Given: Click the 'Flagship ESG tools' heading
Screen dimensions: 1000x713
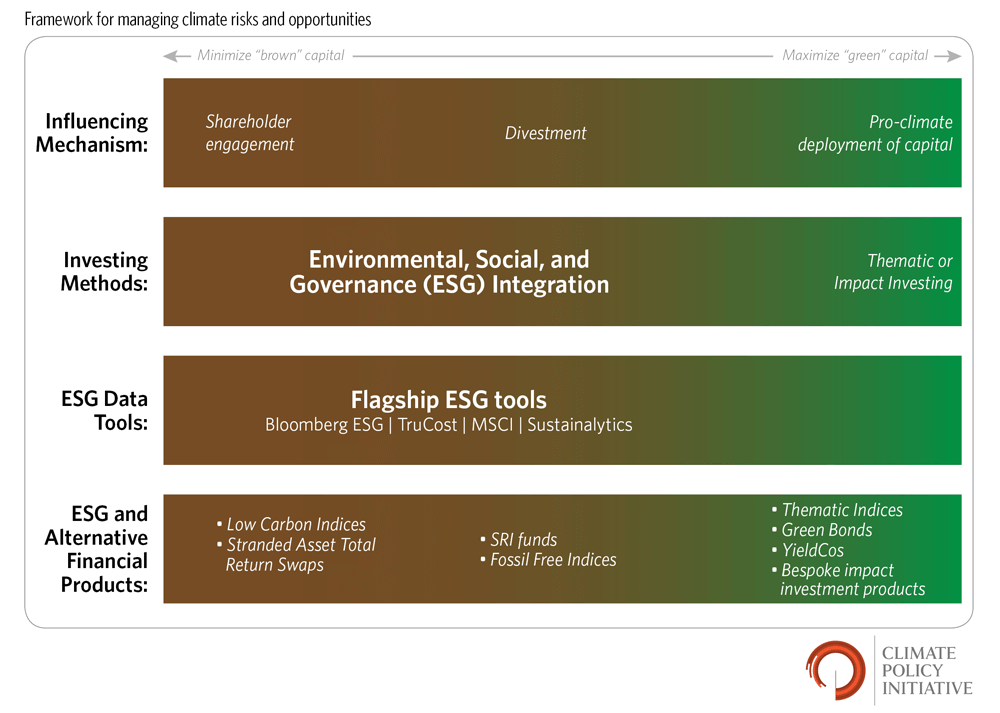Looking at the screenshot, I should point(448,400).
